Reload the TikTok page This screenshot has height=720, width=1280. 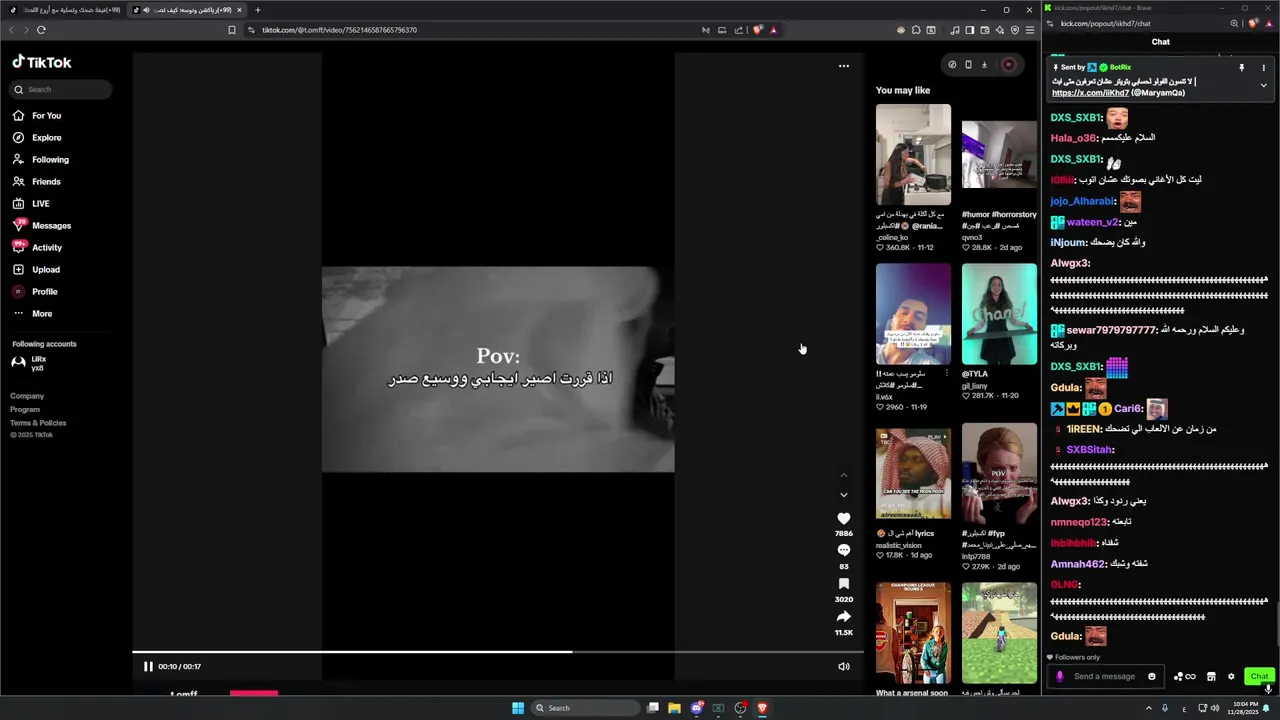point(41,30)
